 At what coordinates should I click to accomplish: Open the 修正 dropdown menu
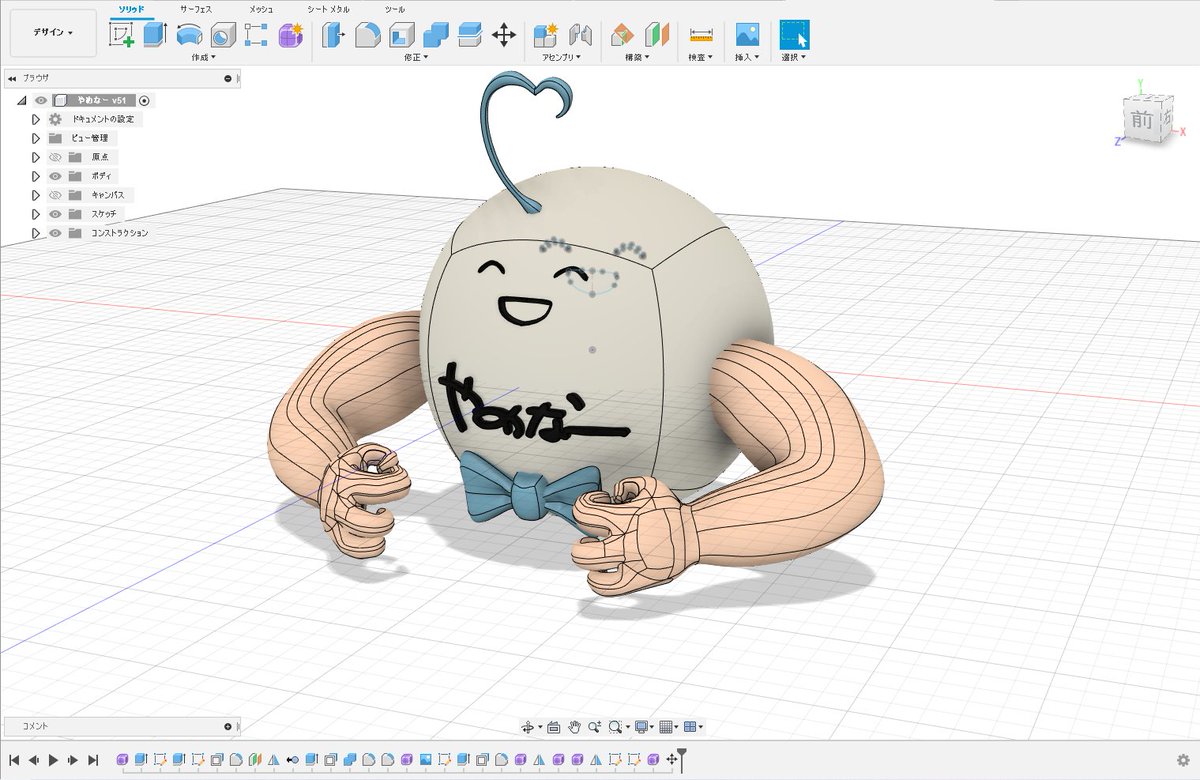point(416,57)
